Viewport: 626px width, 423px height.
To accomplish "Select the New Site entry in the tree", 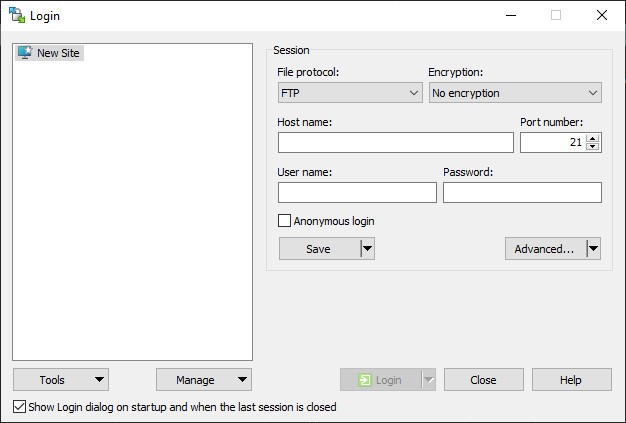I will (49, 53).
